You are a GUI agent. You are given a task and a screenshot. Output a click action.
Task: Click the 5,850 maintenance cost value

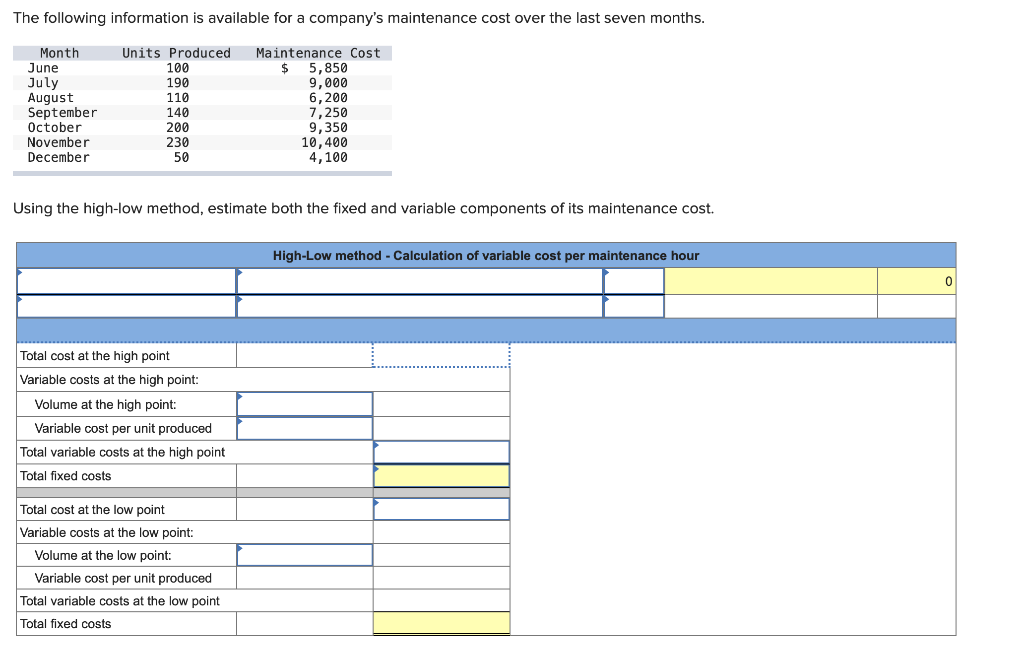tap(328, 68)
